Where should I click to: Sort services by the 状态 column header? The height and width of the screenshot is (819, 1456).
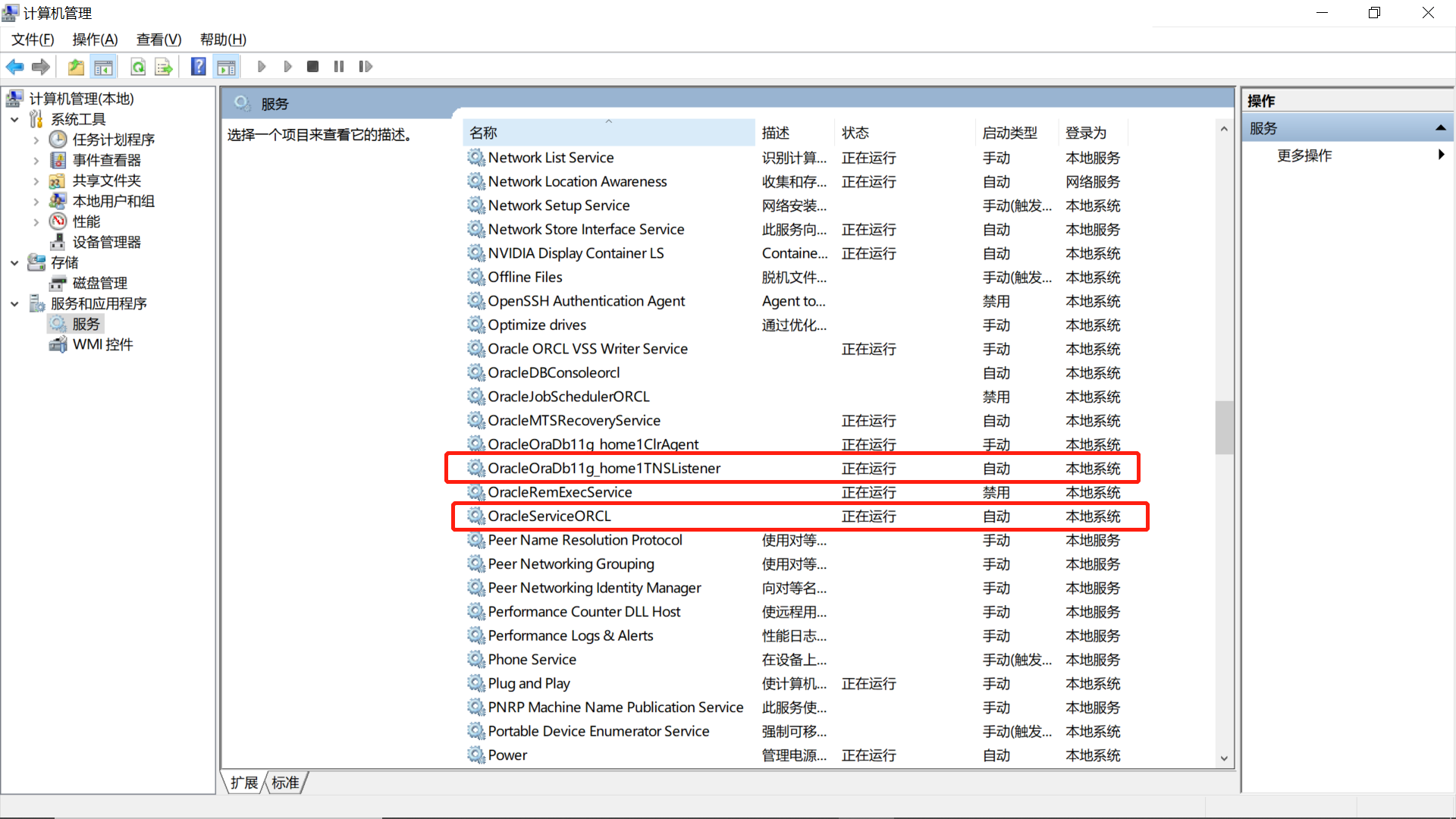coord(855,133)
